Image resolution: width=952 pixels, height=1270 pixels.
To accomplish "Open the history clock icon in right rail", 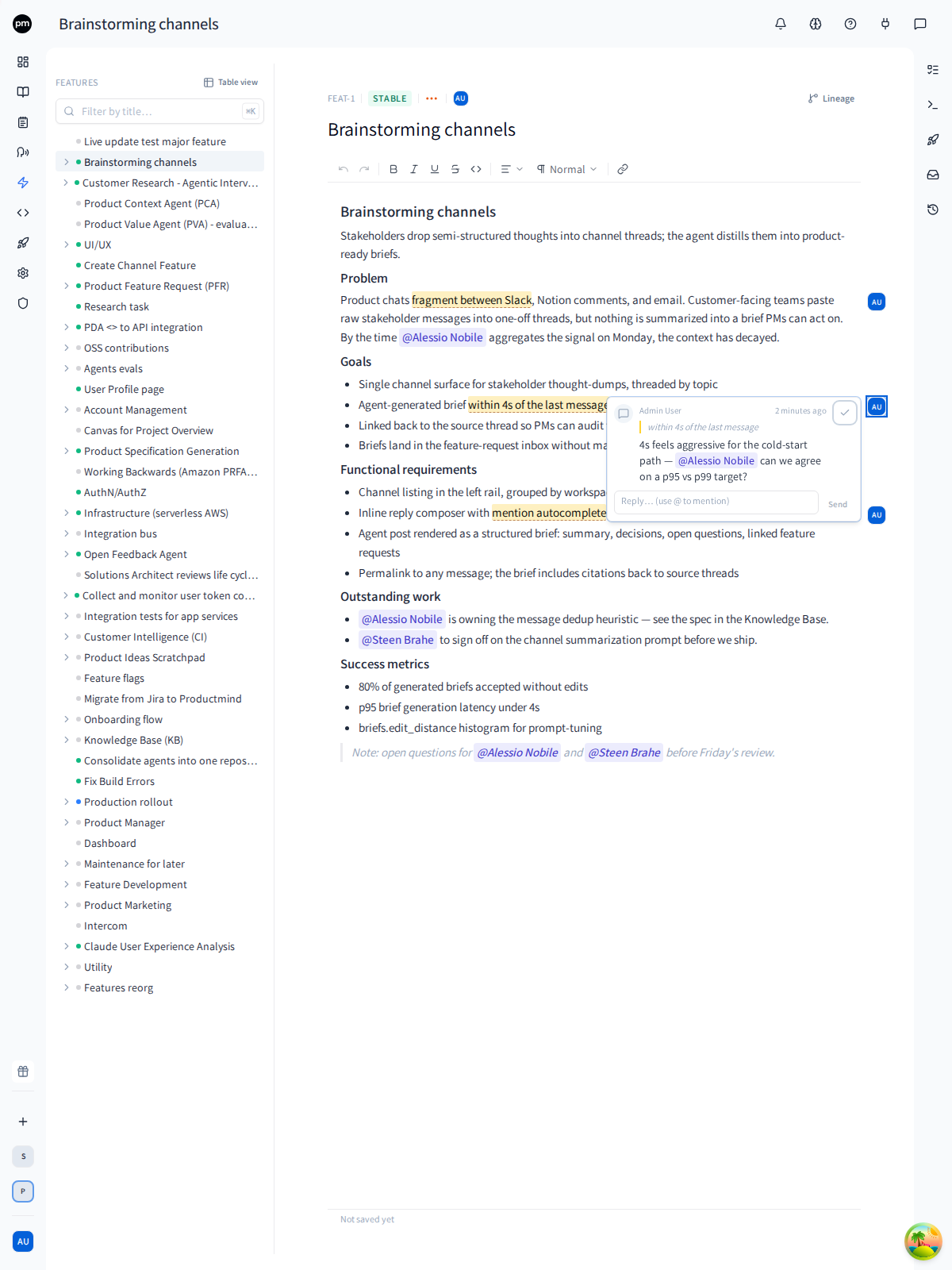I will [933, 210].
